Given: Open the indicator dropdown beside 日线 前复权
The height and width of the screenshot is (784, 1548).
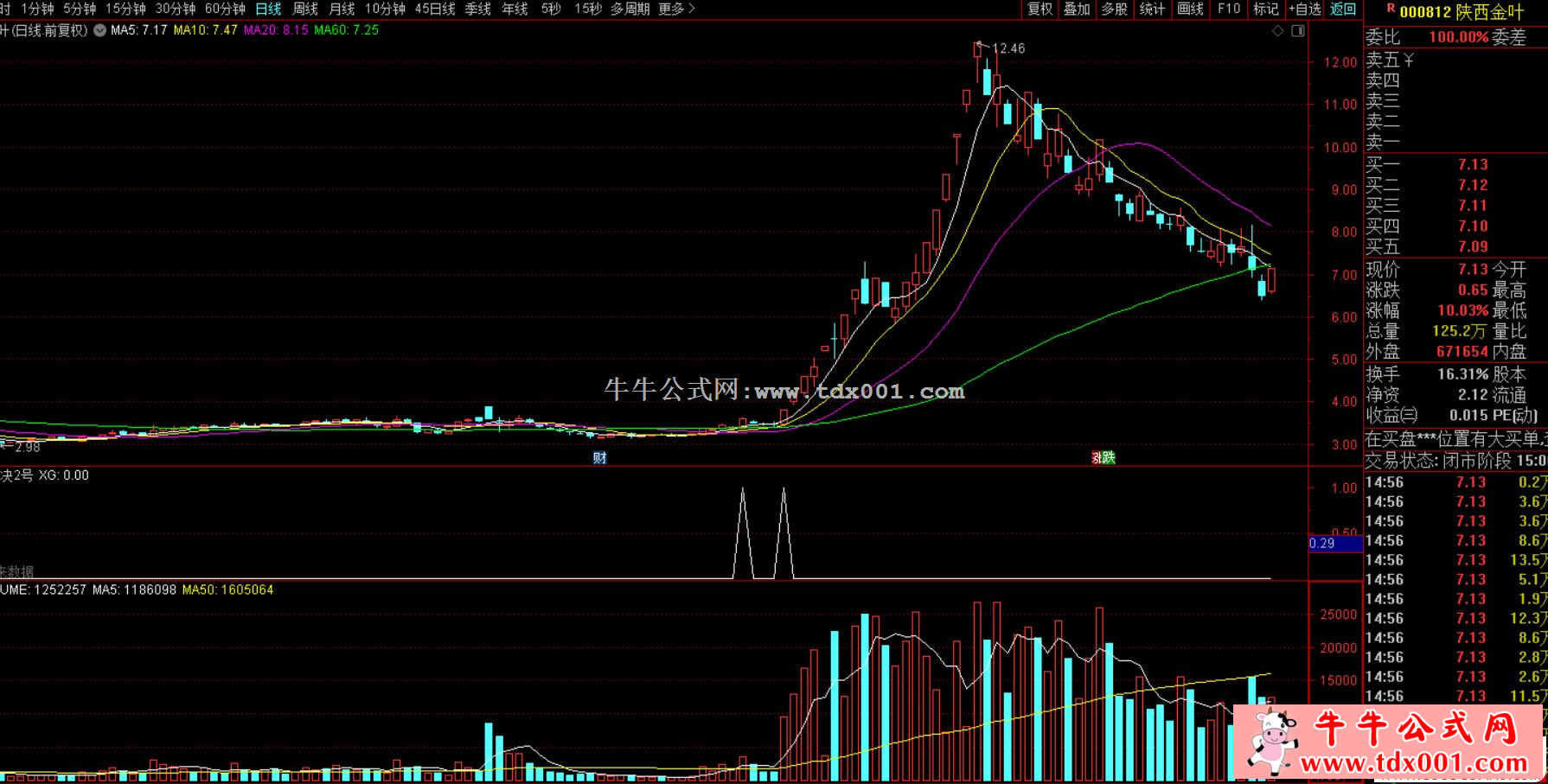Looking at the screenshot, I should (x=100, y=30).
